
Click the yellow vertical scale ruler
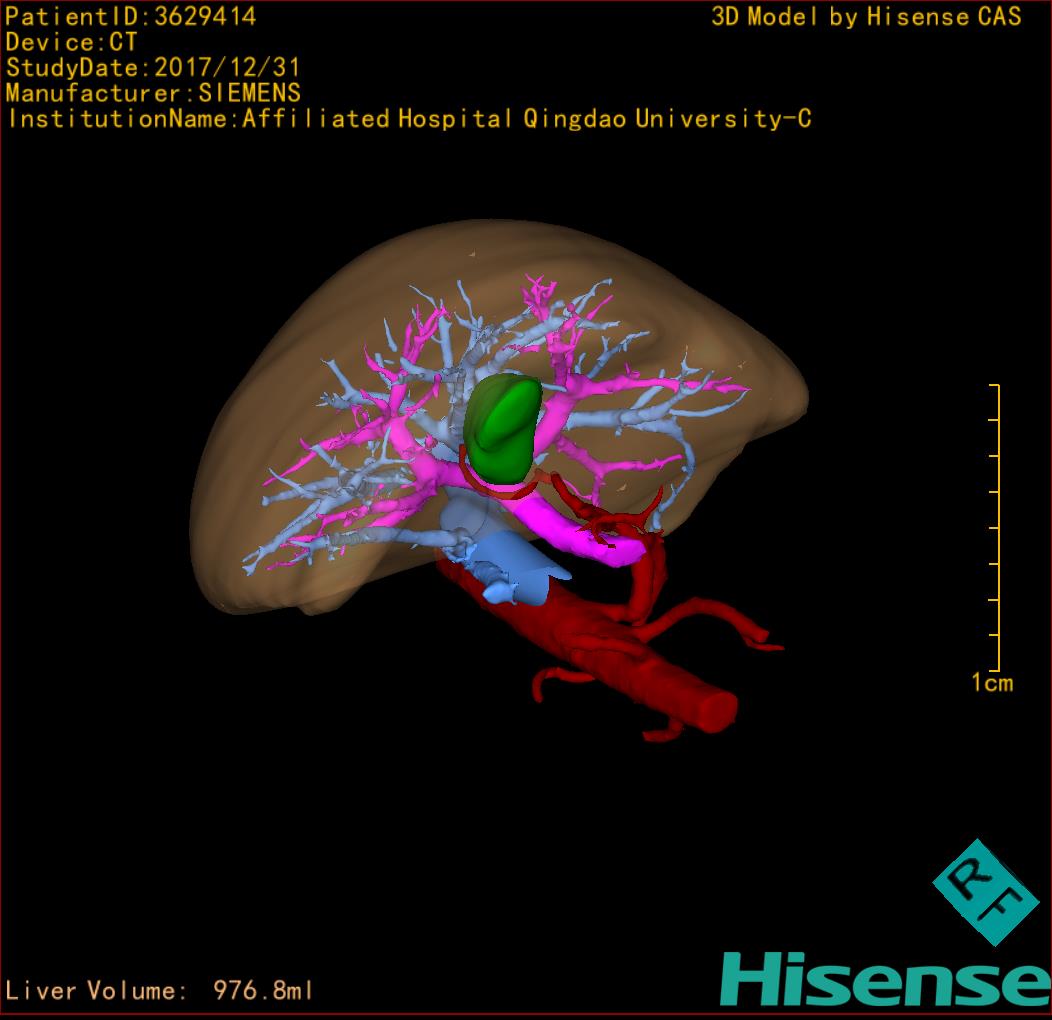coord(997,527)
